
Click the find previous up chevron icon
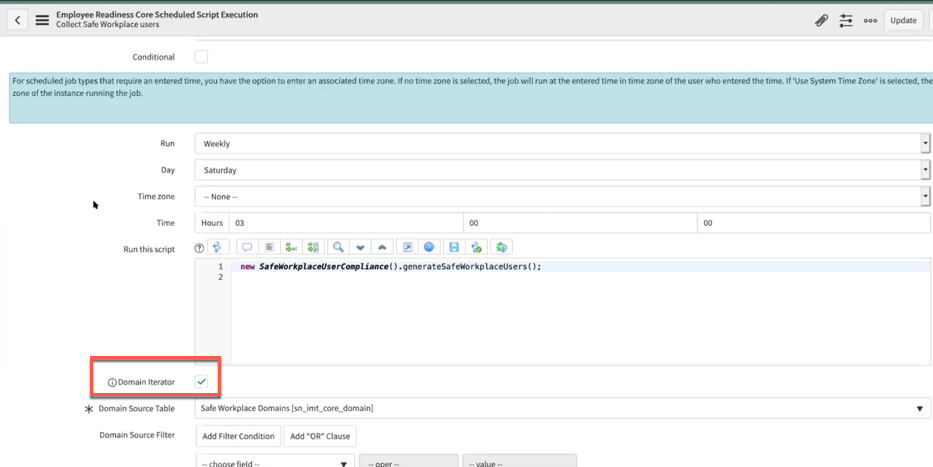point(382,247)
